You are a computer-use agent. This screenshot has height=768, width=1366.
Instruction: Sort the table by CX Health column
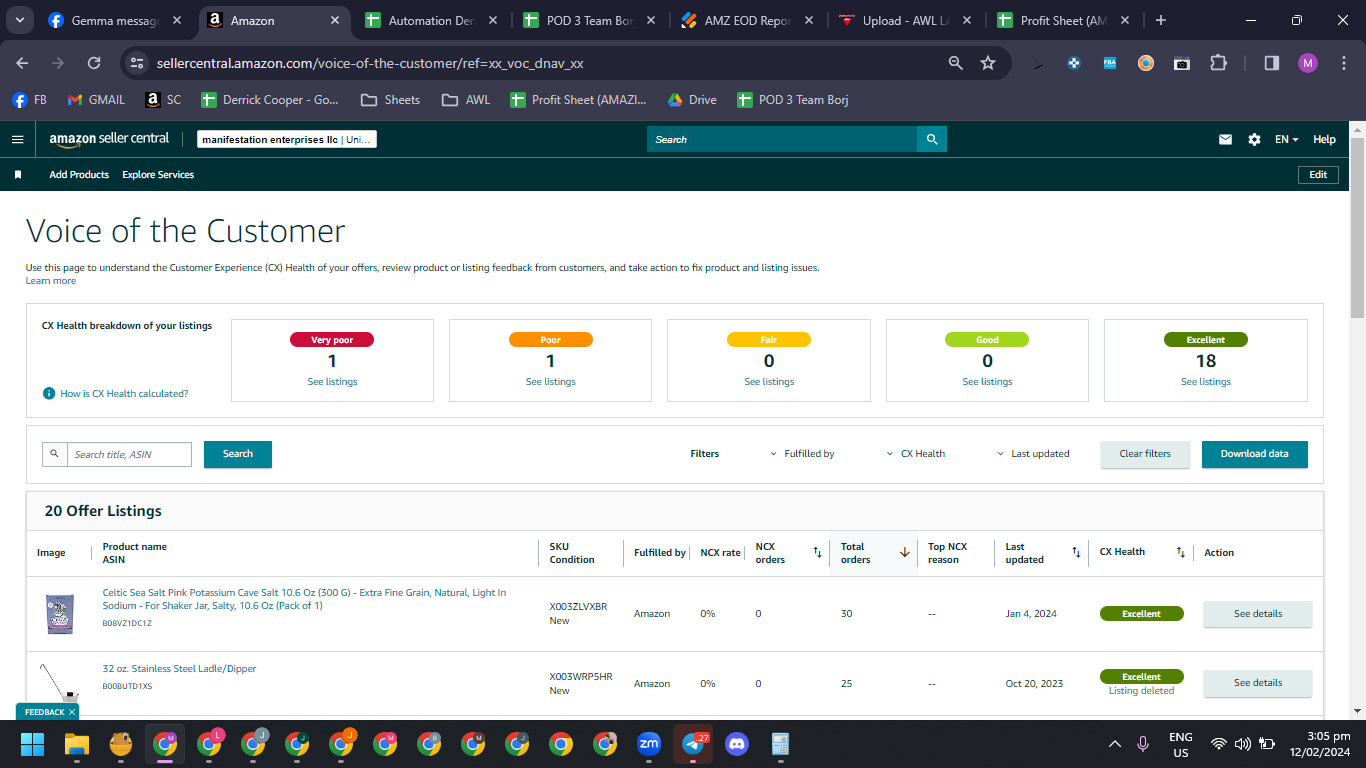(1180, 552)
